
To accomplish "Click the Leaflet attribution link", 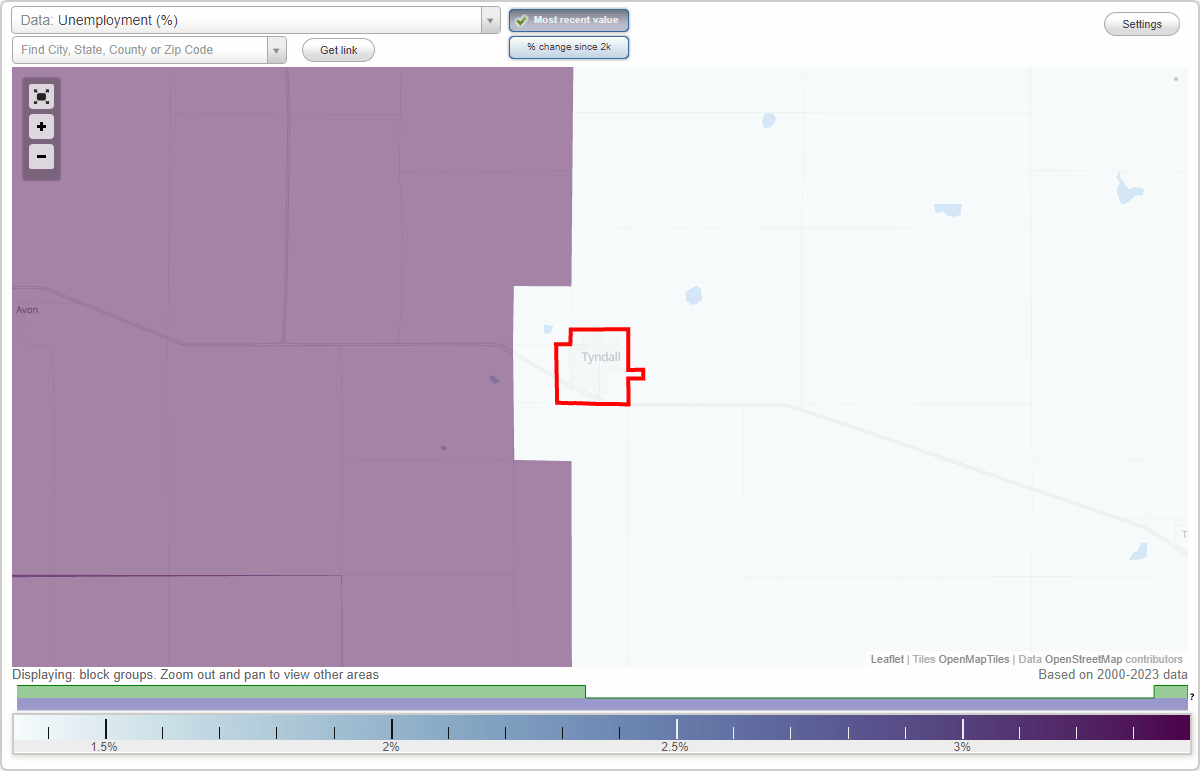I will point(886,659).
